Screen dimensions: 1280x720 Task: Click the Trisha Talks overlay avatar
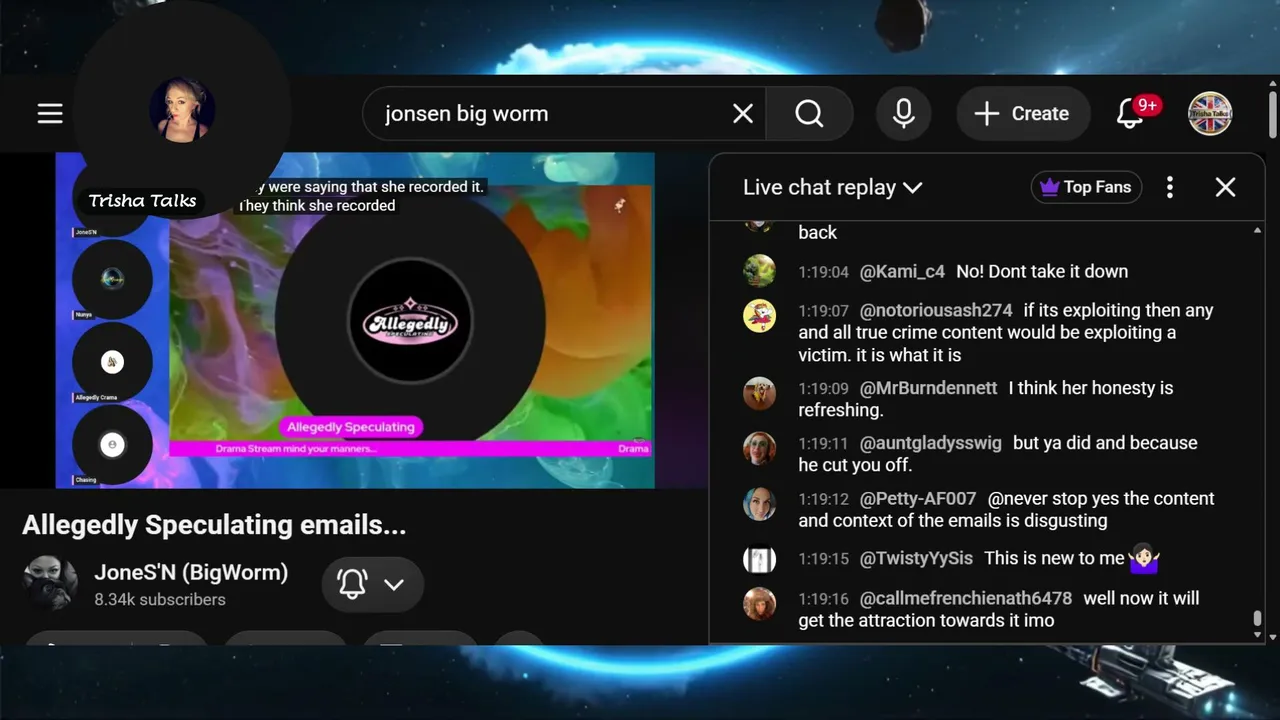(x=182, y=110)
